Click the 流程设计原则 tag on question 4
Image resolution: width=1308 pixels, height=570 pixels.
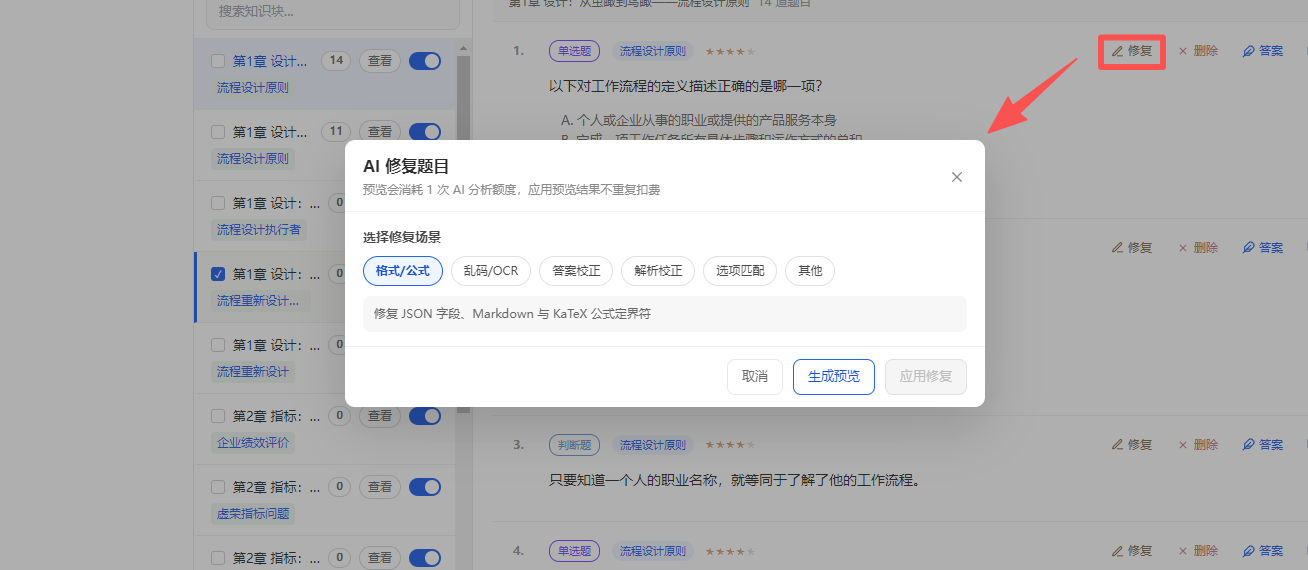pos(653,551)
